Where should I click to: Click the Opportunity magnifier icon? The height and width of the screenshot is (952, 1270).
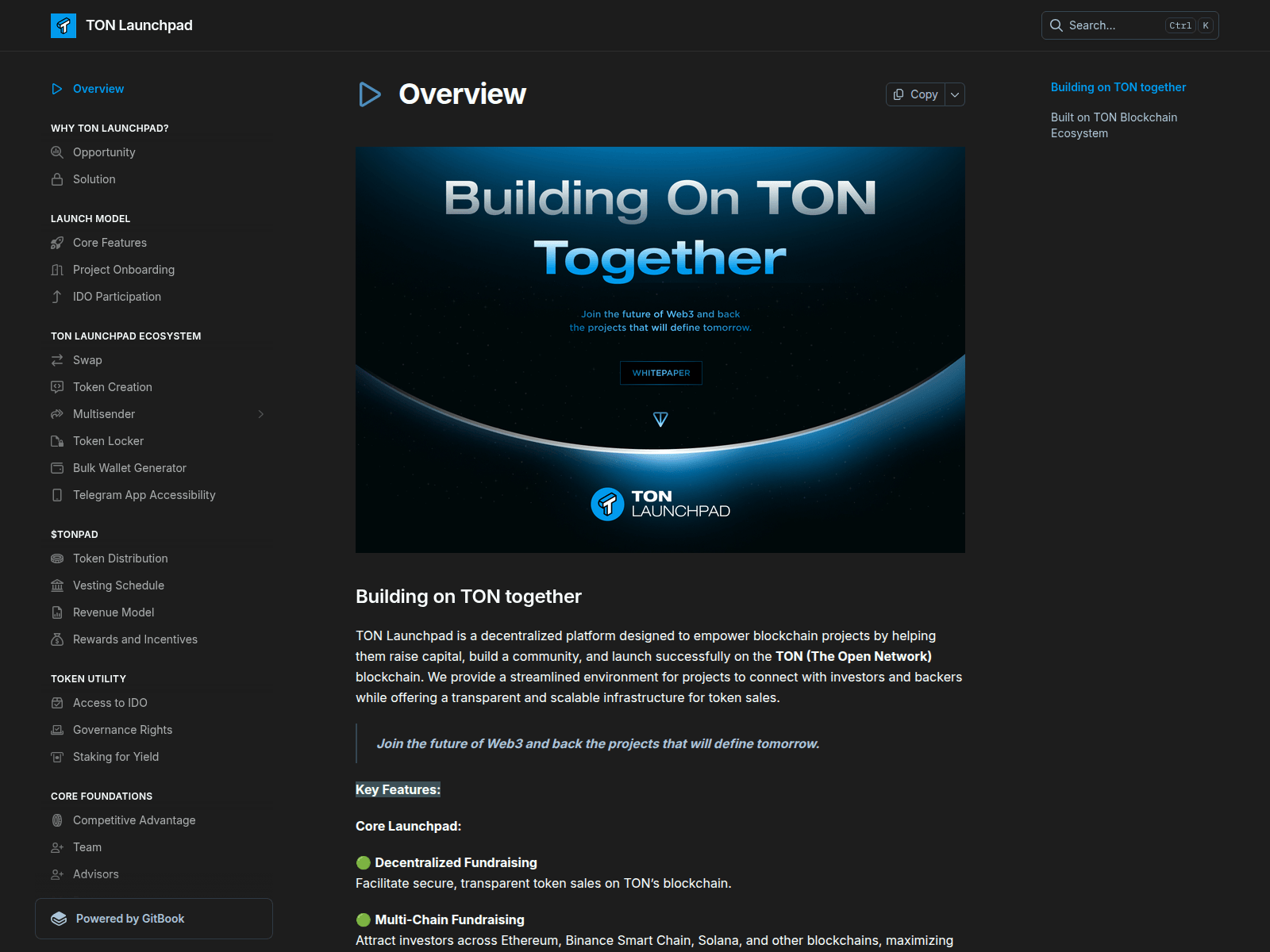coord(57,152)
